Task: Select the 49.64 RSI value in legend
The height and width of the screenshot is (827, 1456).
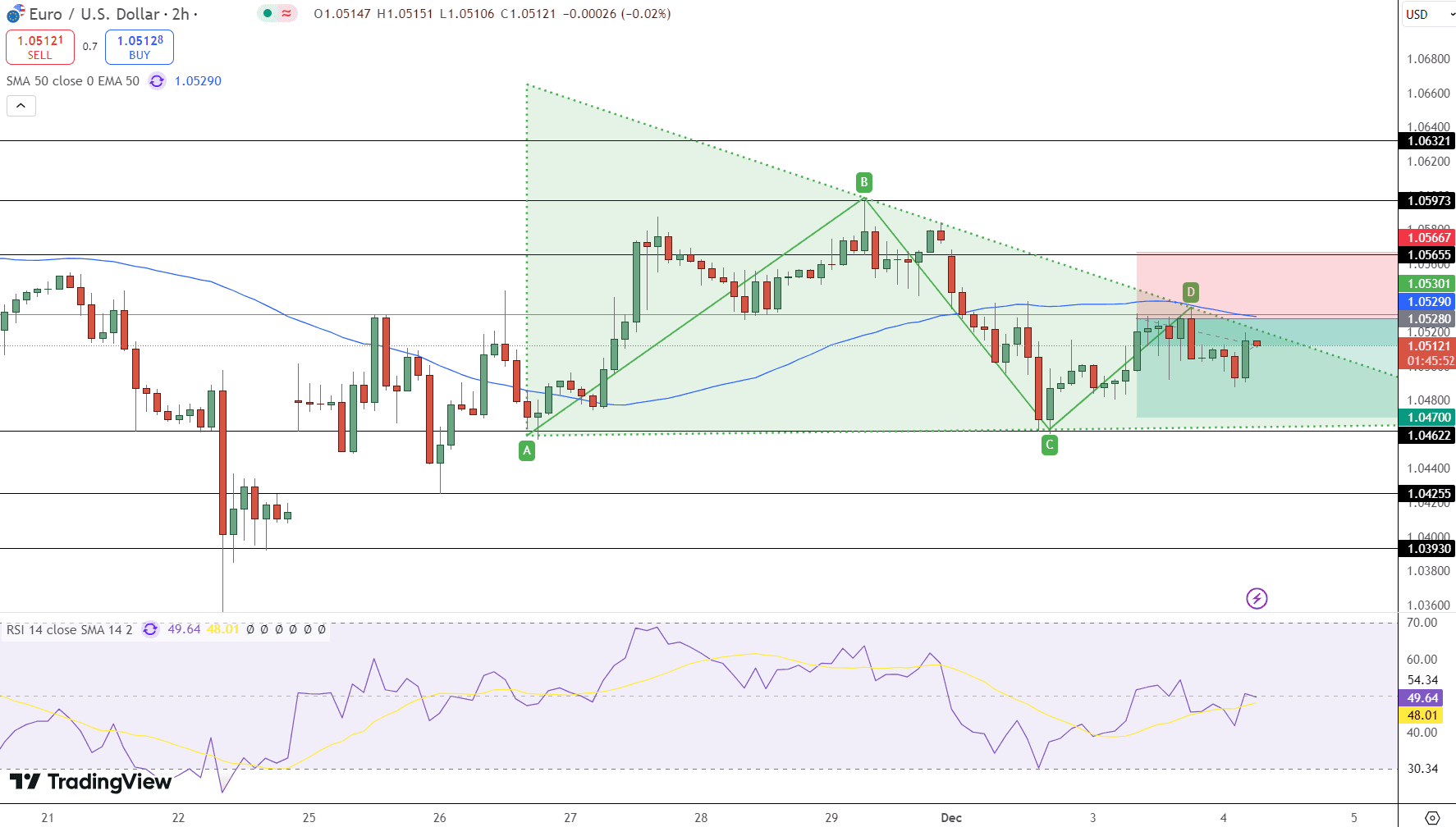Action: coord(184,629)
